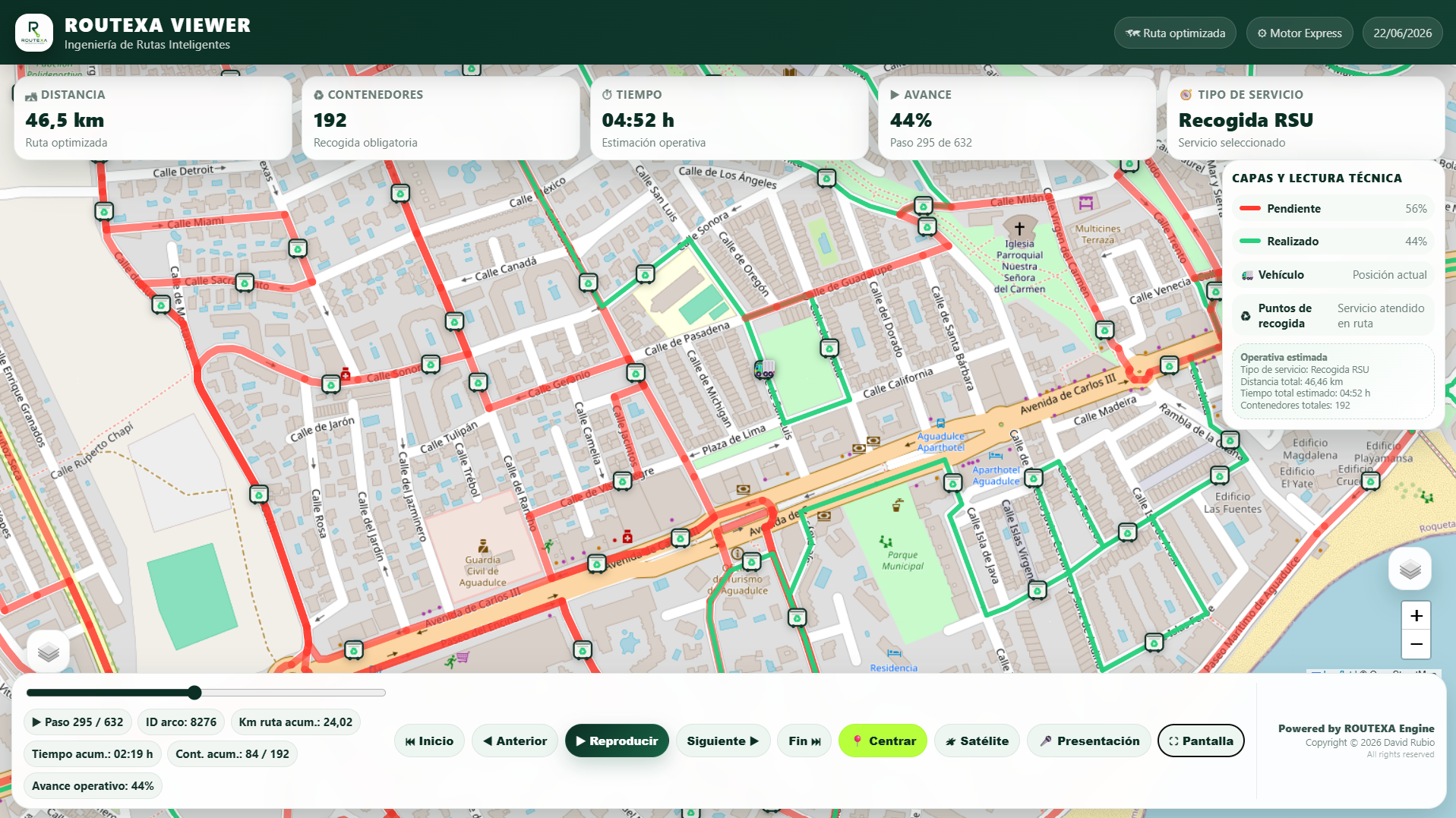Click the Tiempo acum.: 02:19 h chip
This screenshot has height=818, width=1456.
92,753
